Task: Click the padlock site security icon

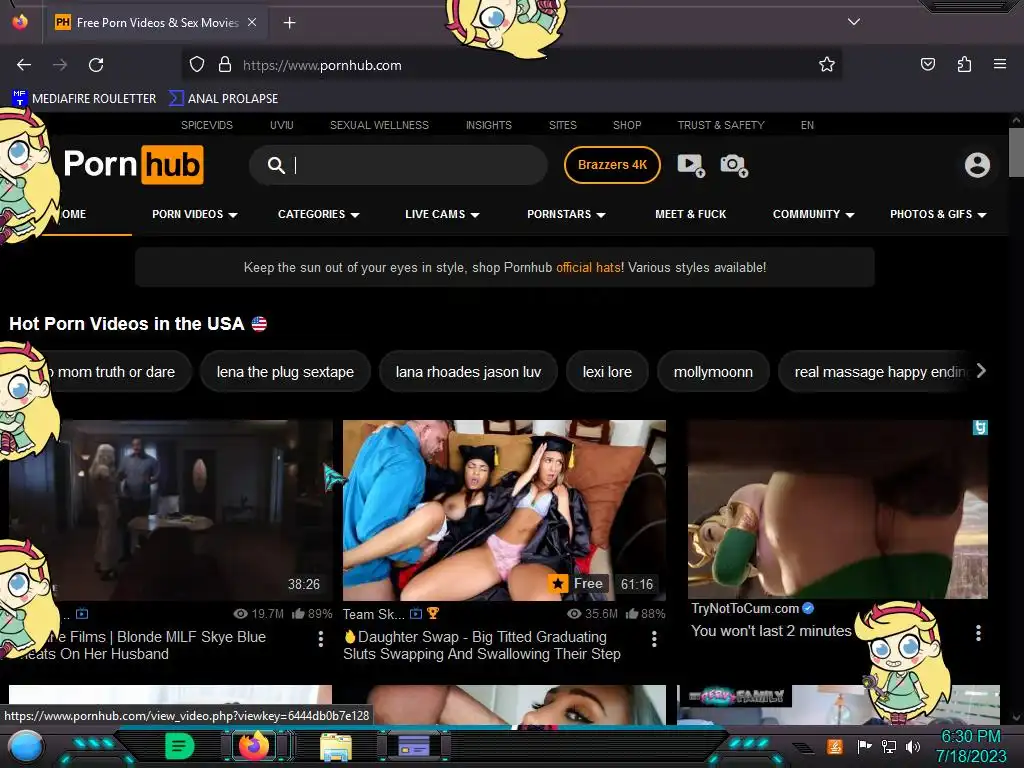Action: tap(225, 64)
